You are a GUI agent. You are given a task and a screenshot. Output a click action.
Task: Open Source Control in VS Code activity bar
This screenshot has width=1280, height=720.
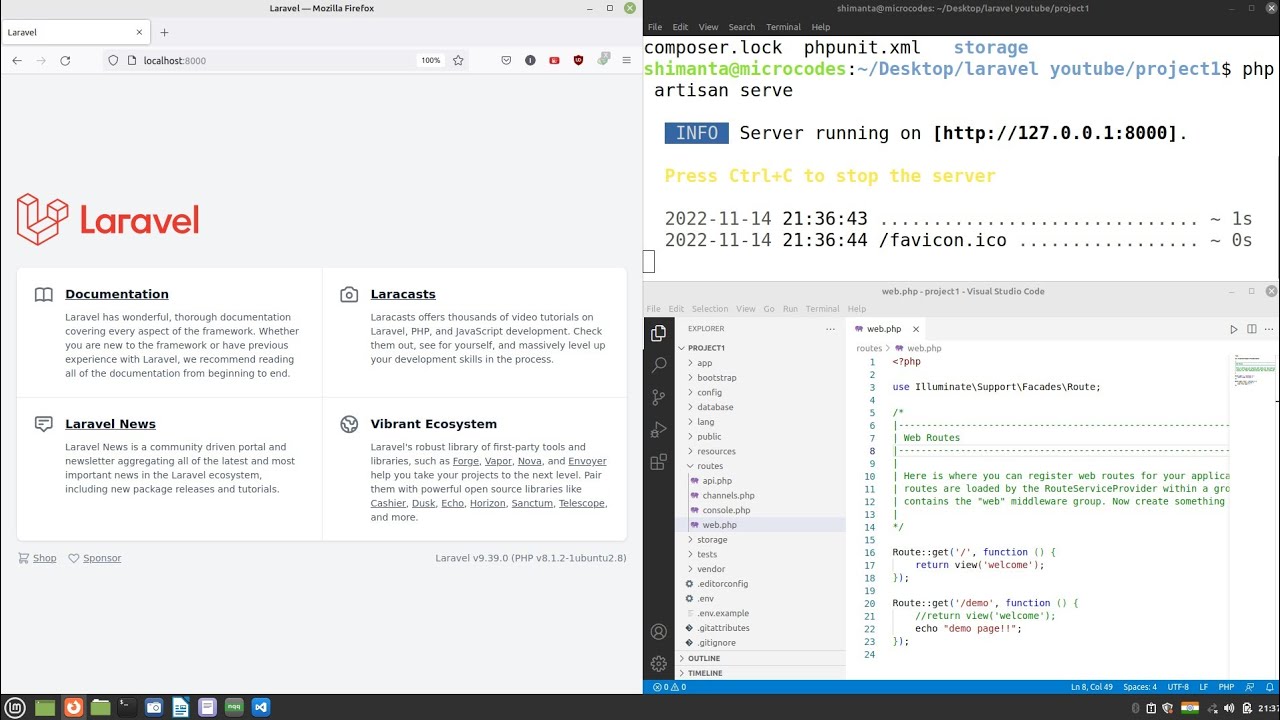pyautogui.click(x=658, y=397)
